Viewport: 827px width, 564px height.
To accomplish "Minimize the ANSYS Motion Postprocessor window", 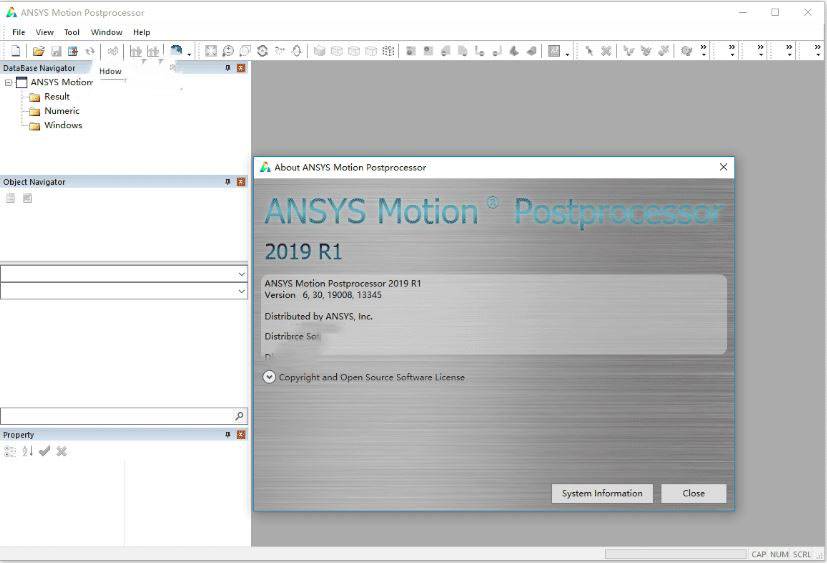I will (743, 12).
